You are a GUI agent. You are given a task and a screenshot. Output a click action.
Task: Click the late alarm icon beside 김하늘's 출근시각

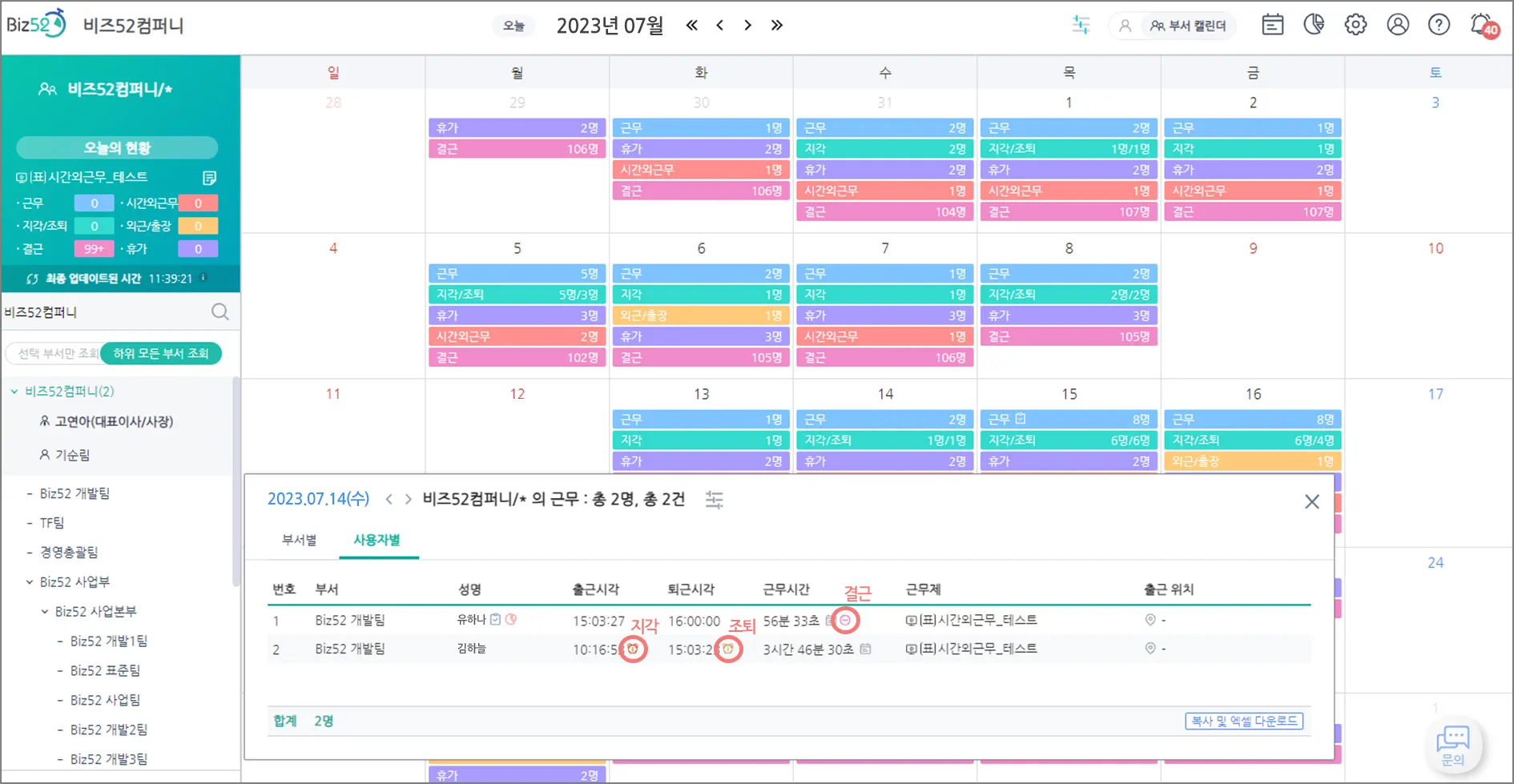coord(633,649)
